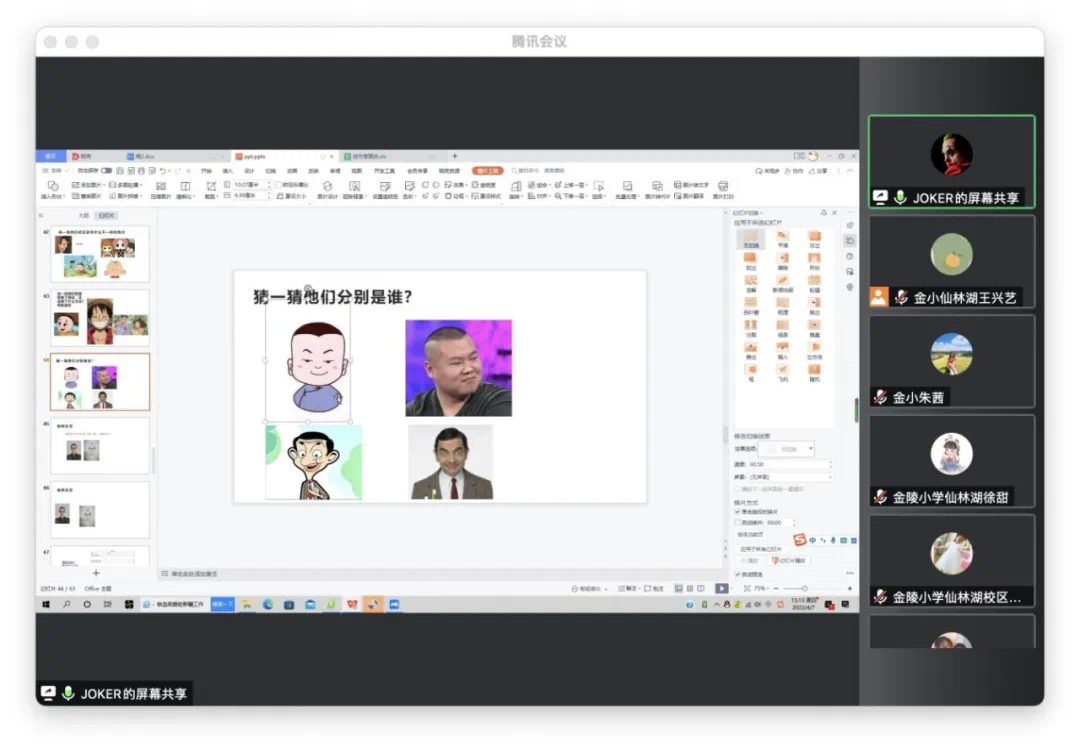Choose the 擦除 transition effect
Screen dimensions: 1080x750
tap(782, 260)
